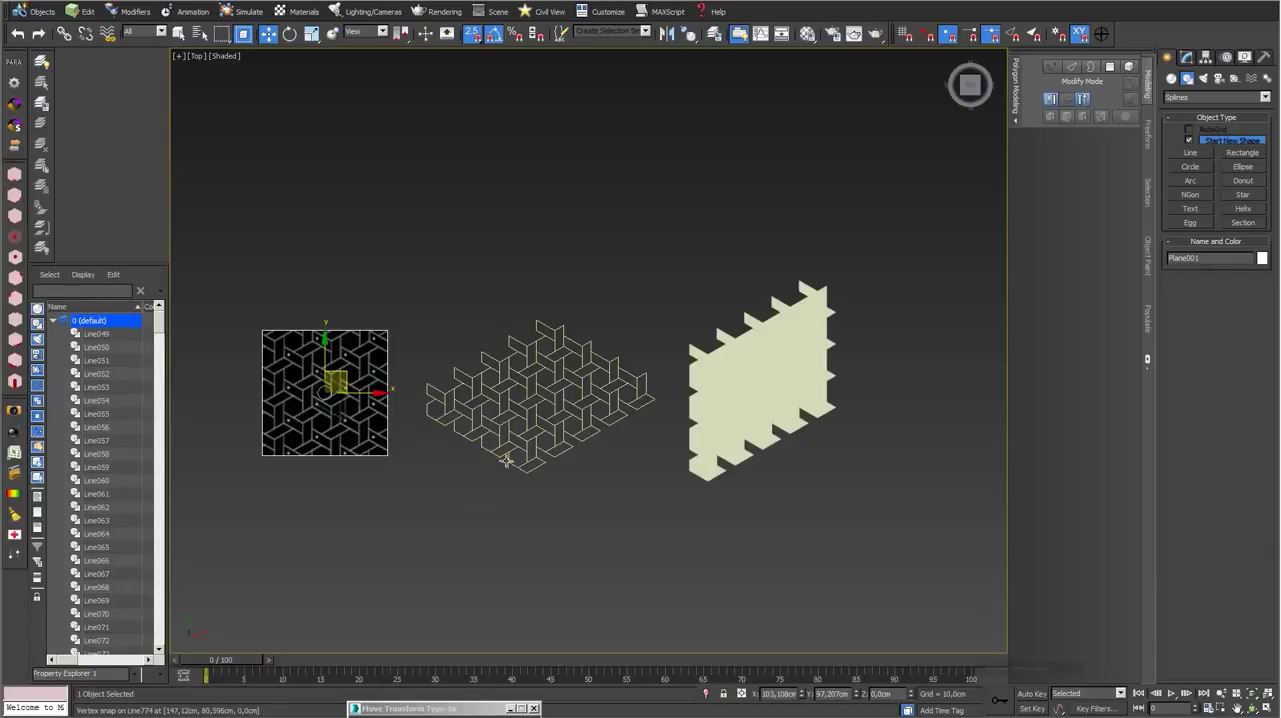
Task: Toggle Auto Key animation mode
Action: [x=1031, y=693]
